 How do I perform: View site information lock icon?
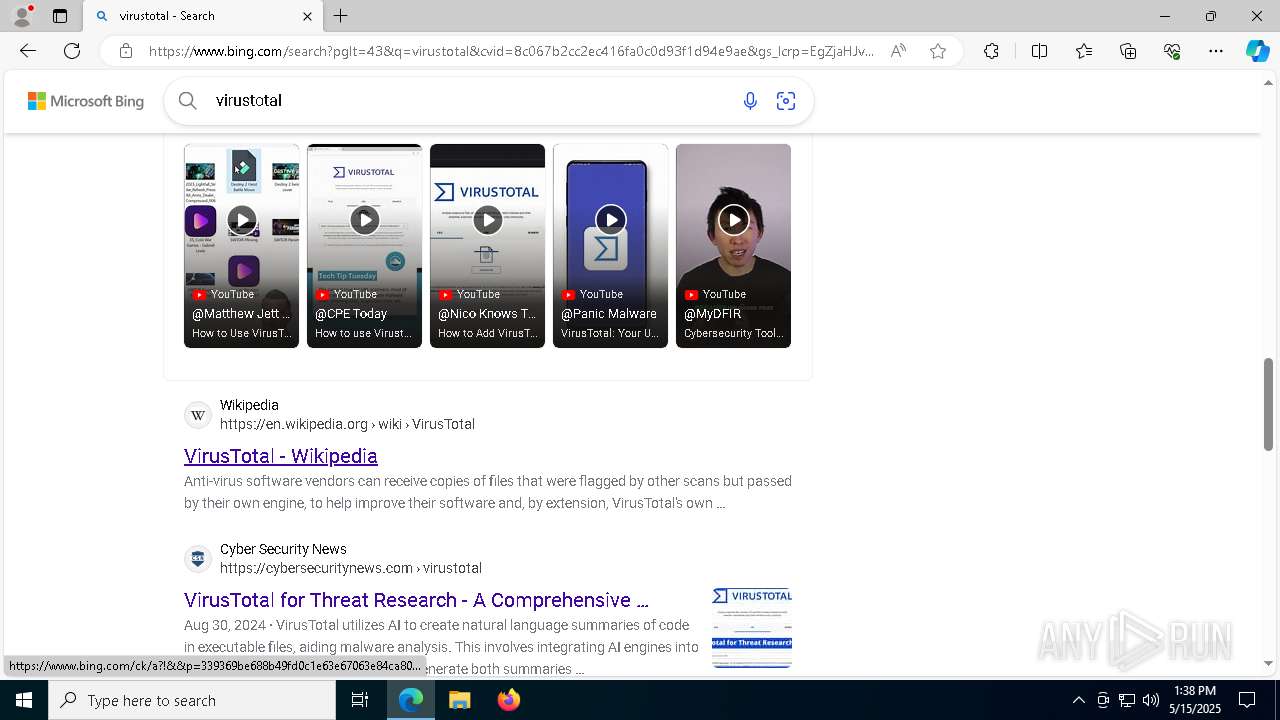click(x=126, y=51)
